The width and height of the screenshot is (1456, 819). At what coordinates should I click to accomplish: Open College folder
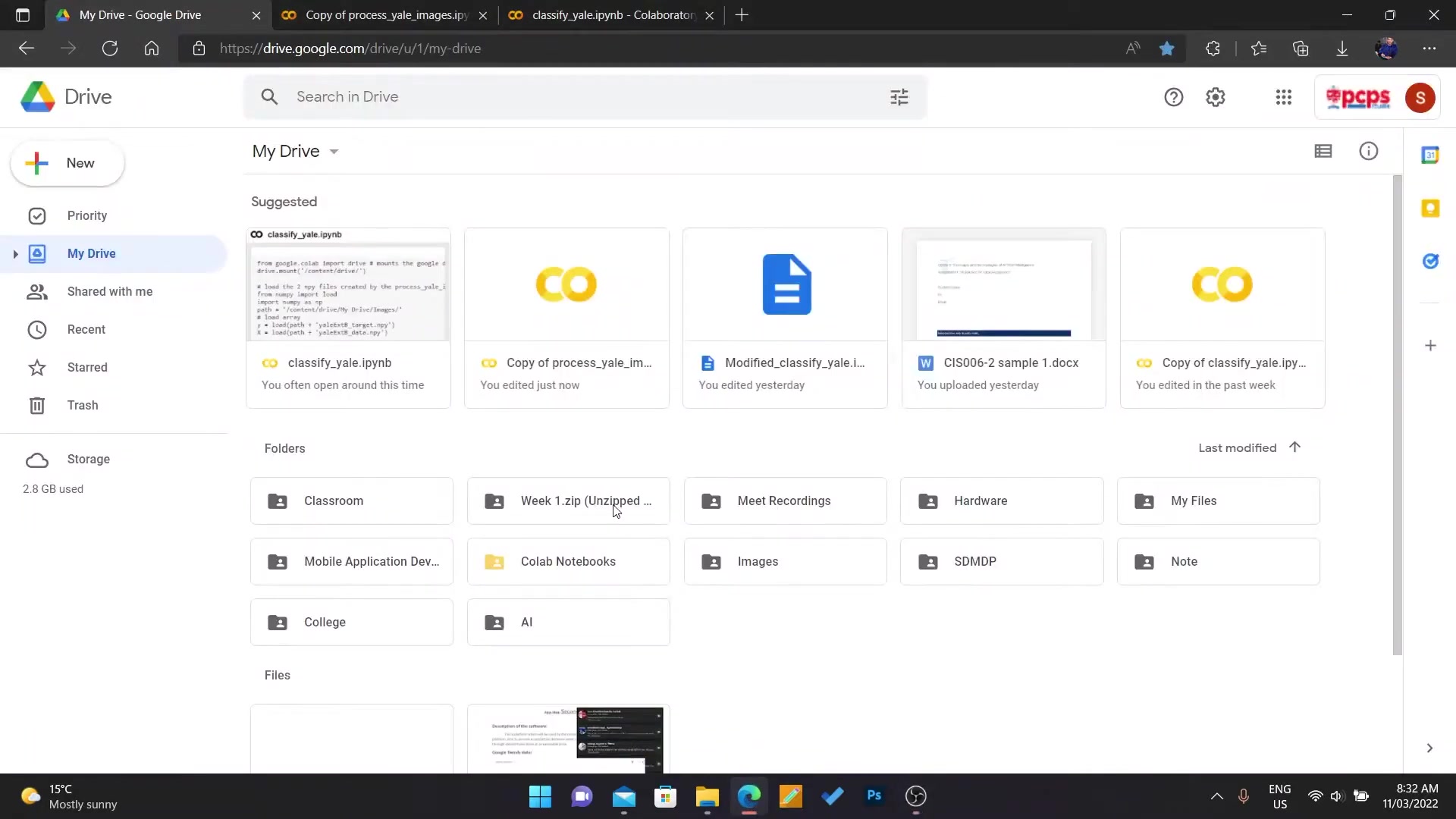click(x=352, y=623)
